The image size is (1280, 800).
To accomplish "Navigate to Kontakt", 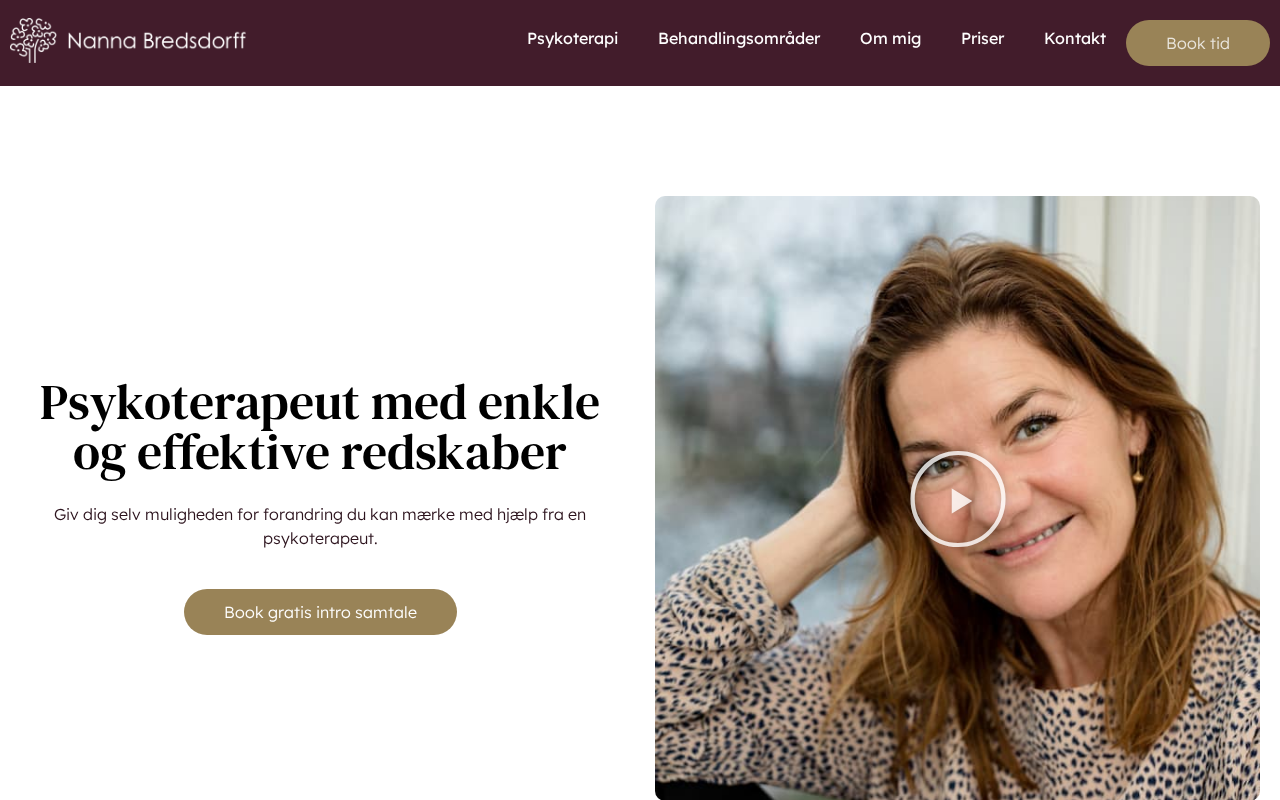I will point(1075,38).
